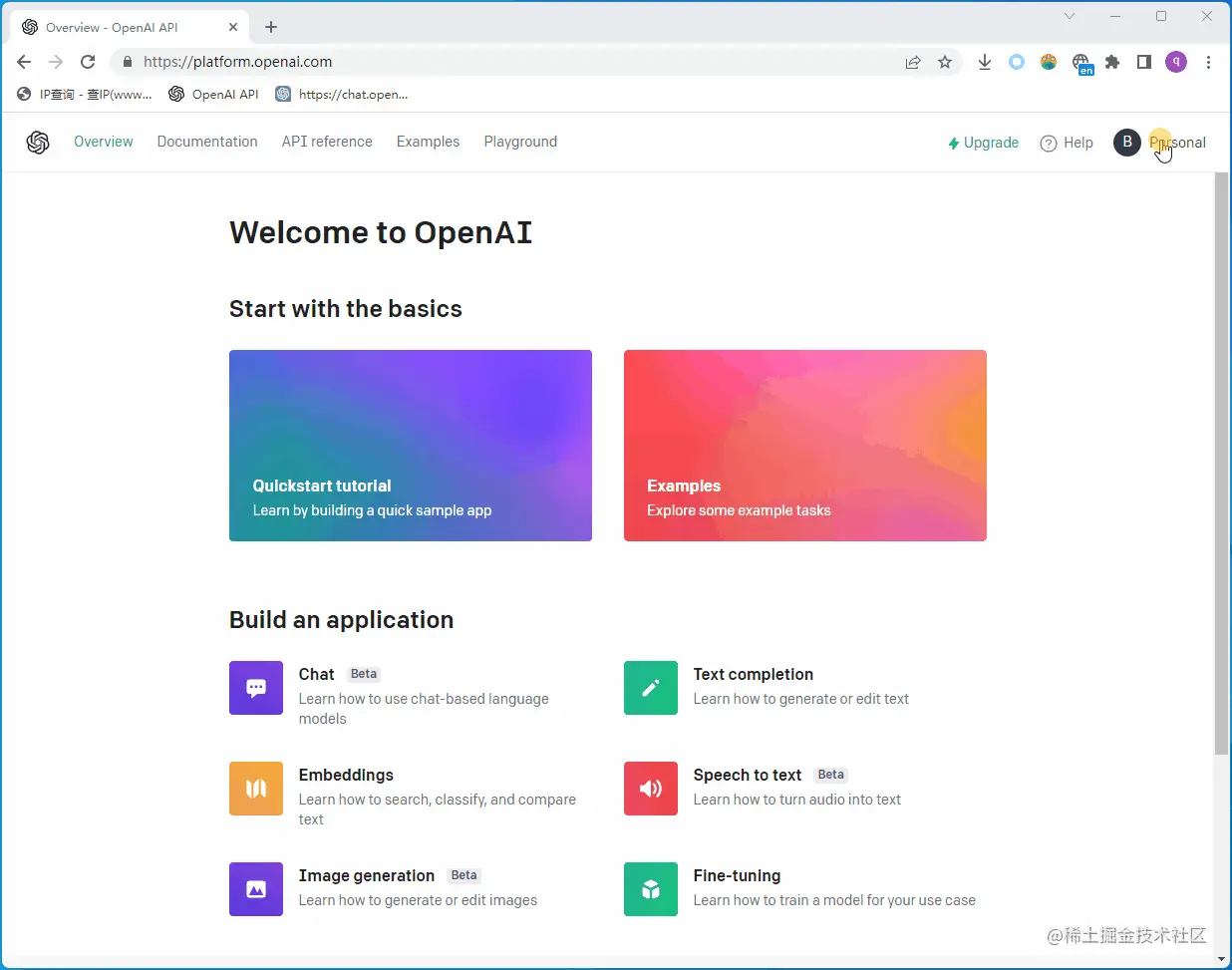Open the IP查询 bookmark
Viewport: 1232px width, 970px height.
coord(85,94)
